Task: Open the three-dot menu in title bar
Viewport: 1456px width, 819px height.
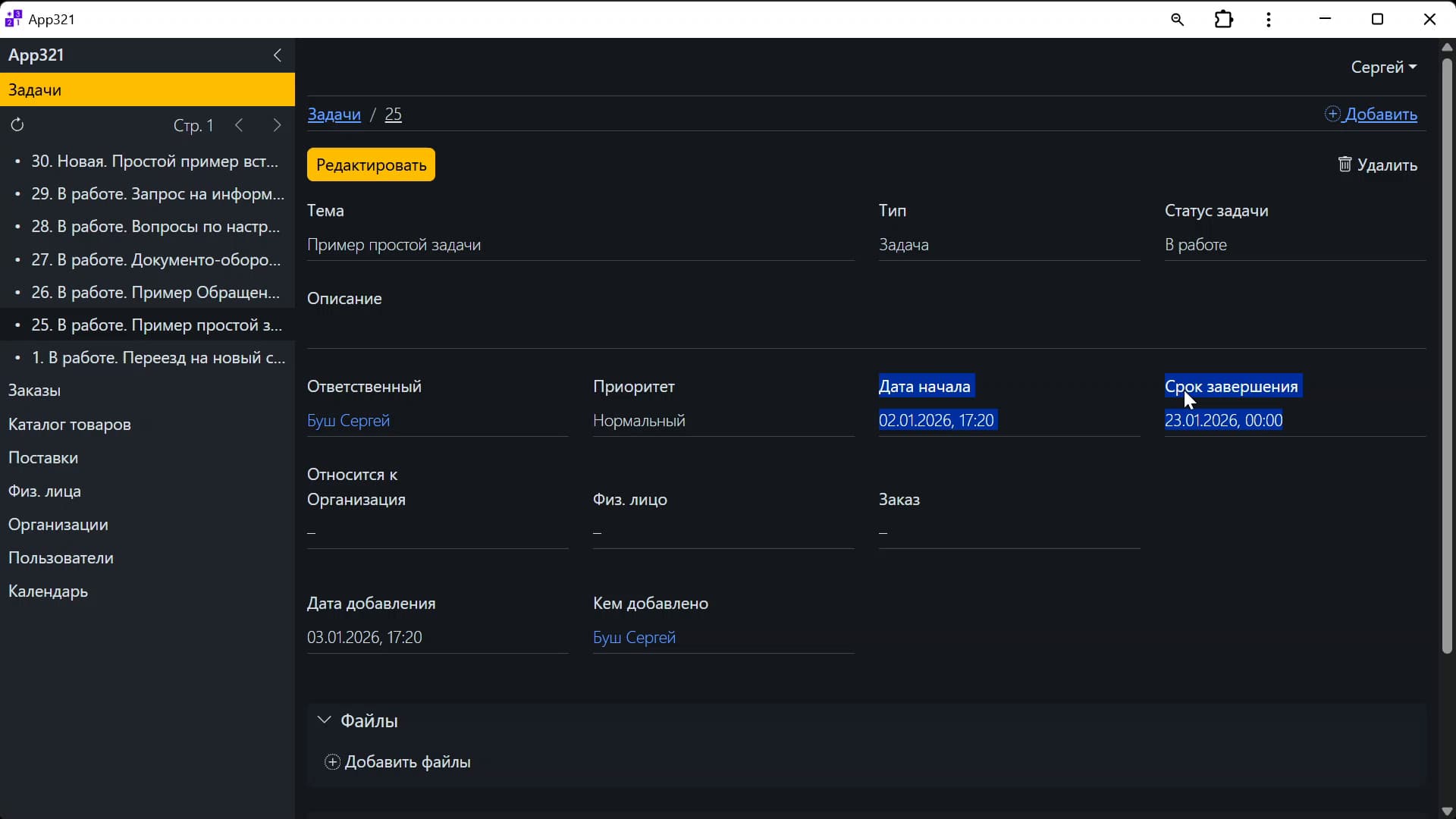Action: coord(1269,20)
